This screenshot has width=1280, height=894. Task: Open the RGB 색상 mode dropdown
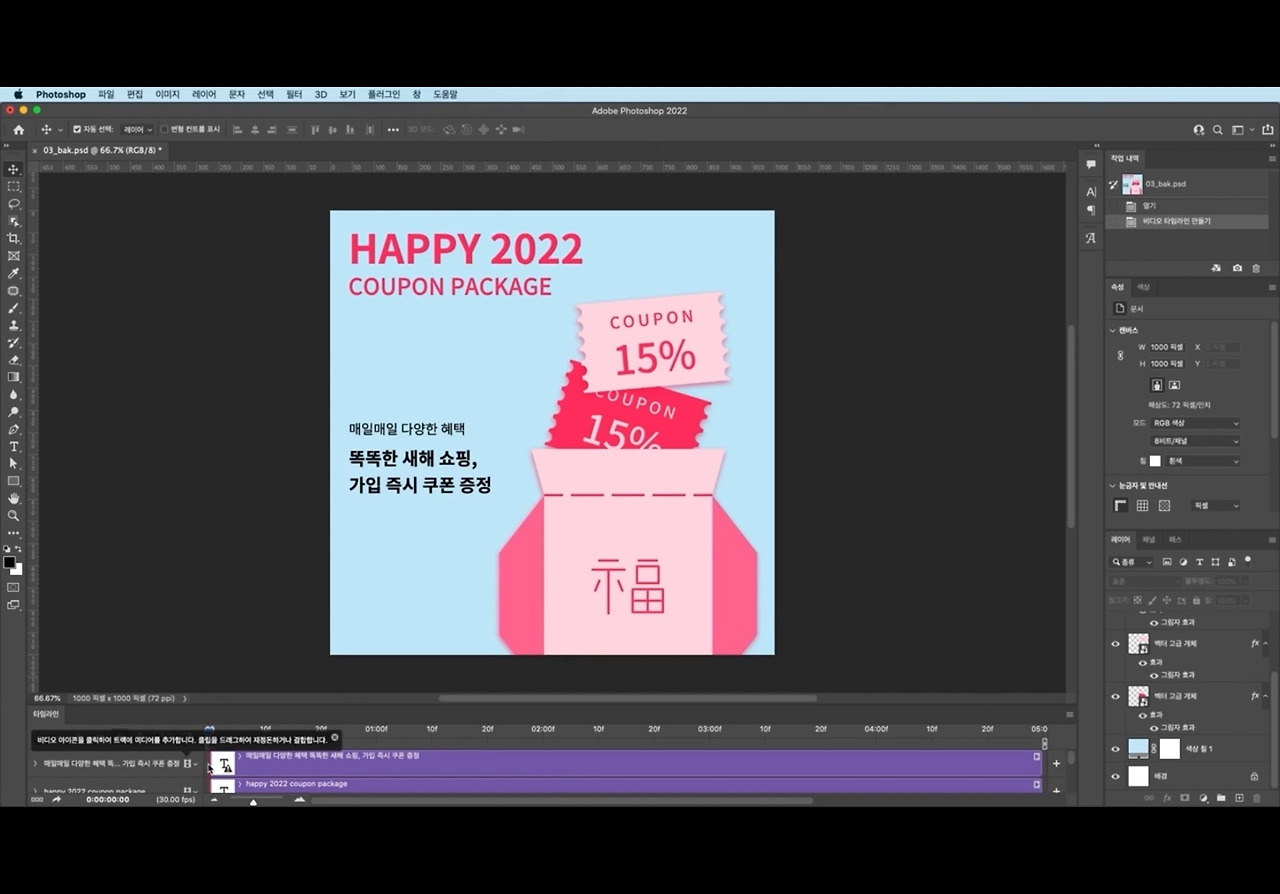(x=1193, y=422)
